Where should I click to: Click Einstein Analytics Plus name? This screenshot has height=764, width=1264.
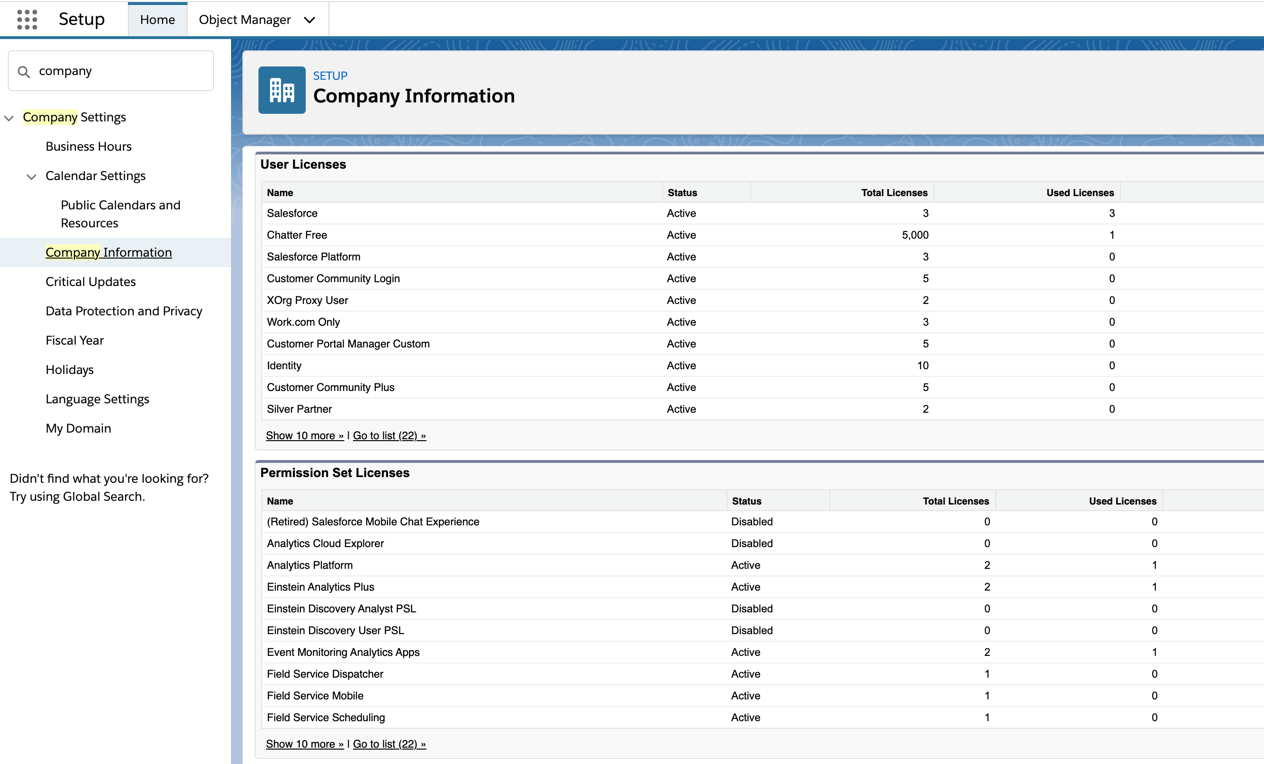pyautogui.click(x=320, y=587)
